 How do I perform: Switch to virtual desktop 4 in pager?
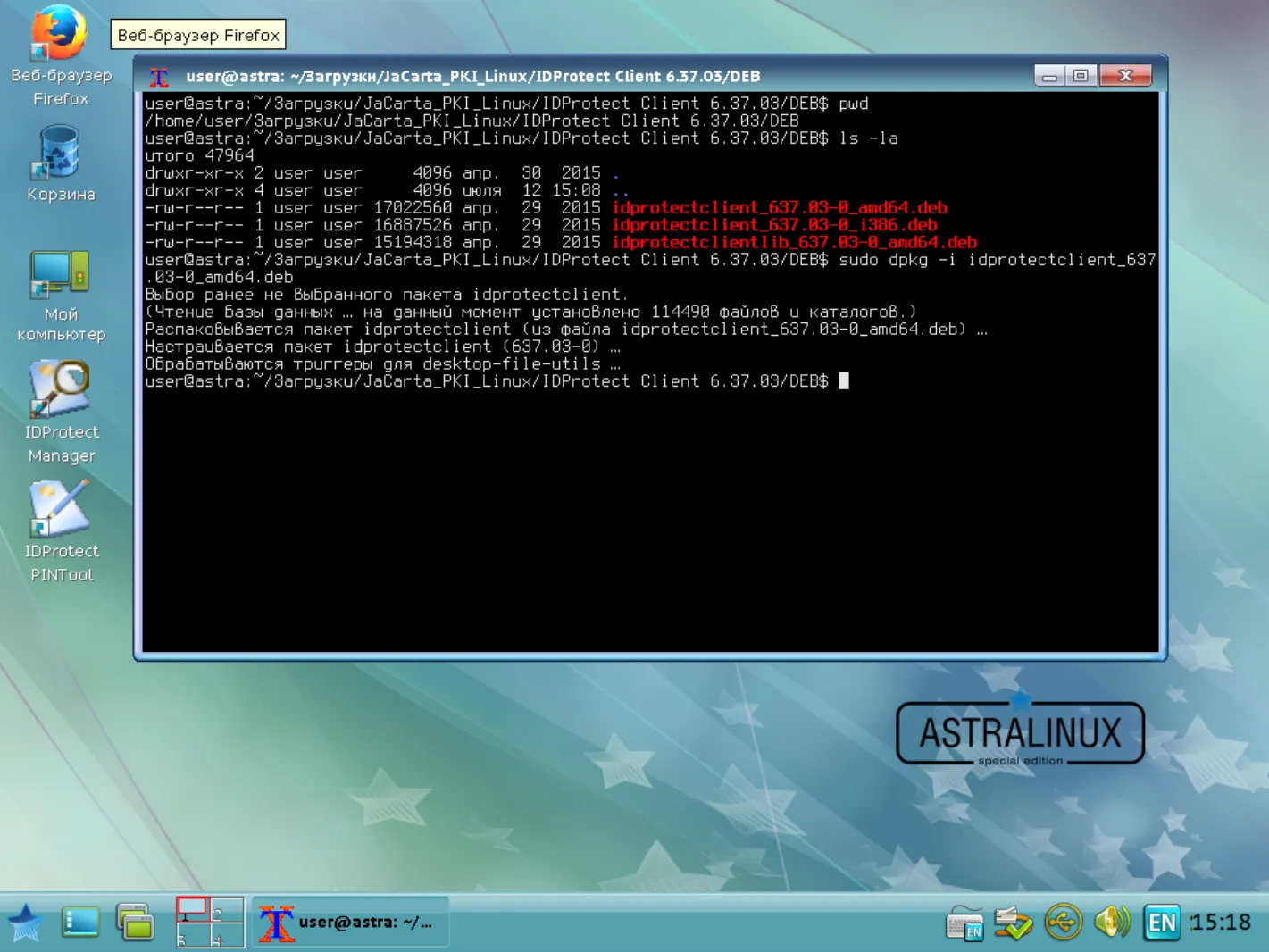pos(227,934)
